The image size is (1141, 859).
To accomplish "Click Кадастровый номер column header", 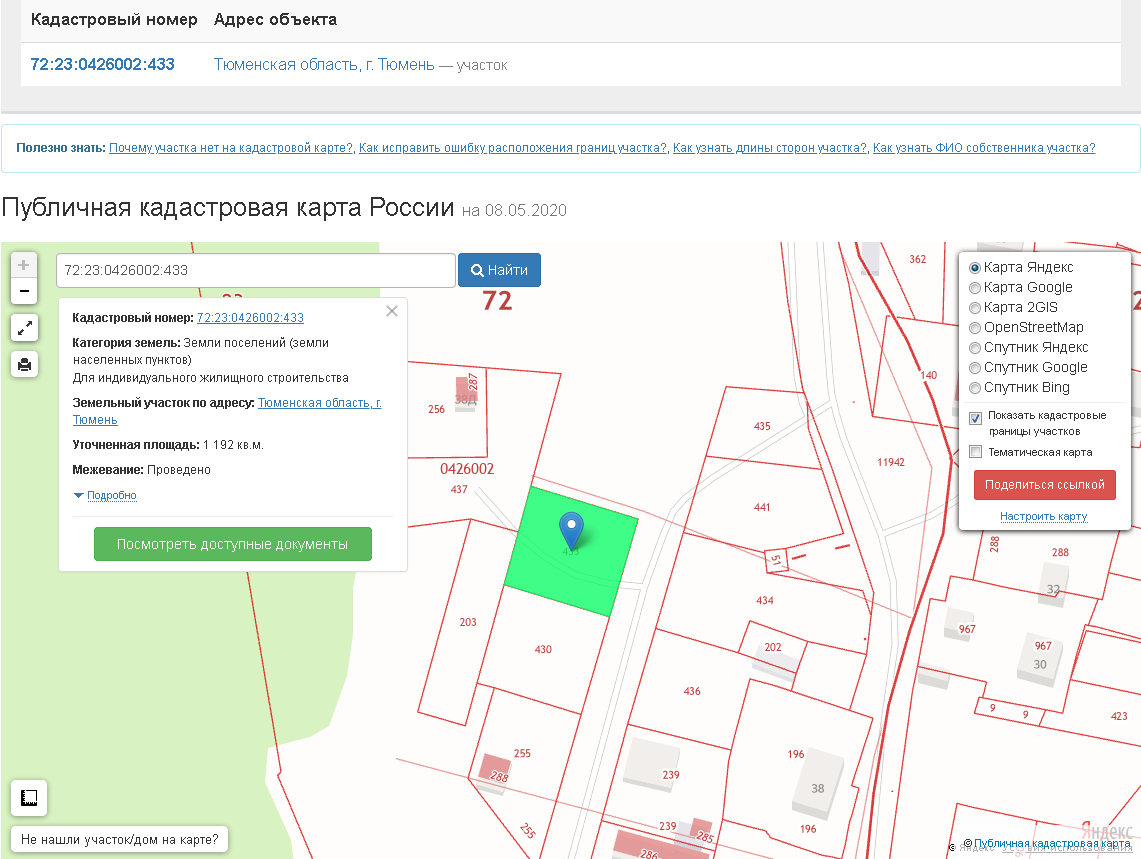I will pos(114,20).
